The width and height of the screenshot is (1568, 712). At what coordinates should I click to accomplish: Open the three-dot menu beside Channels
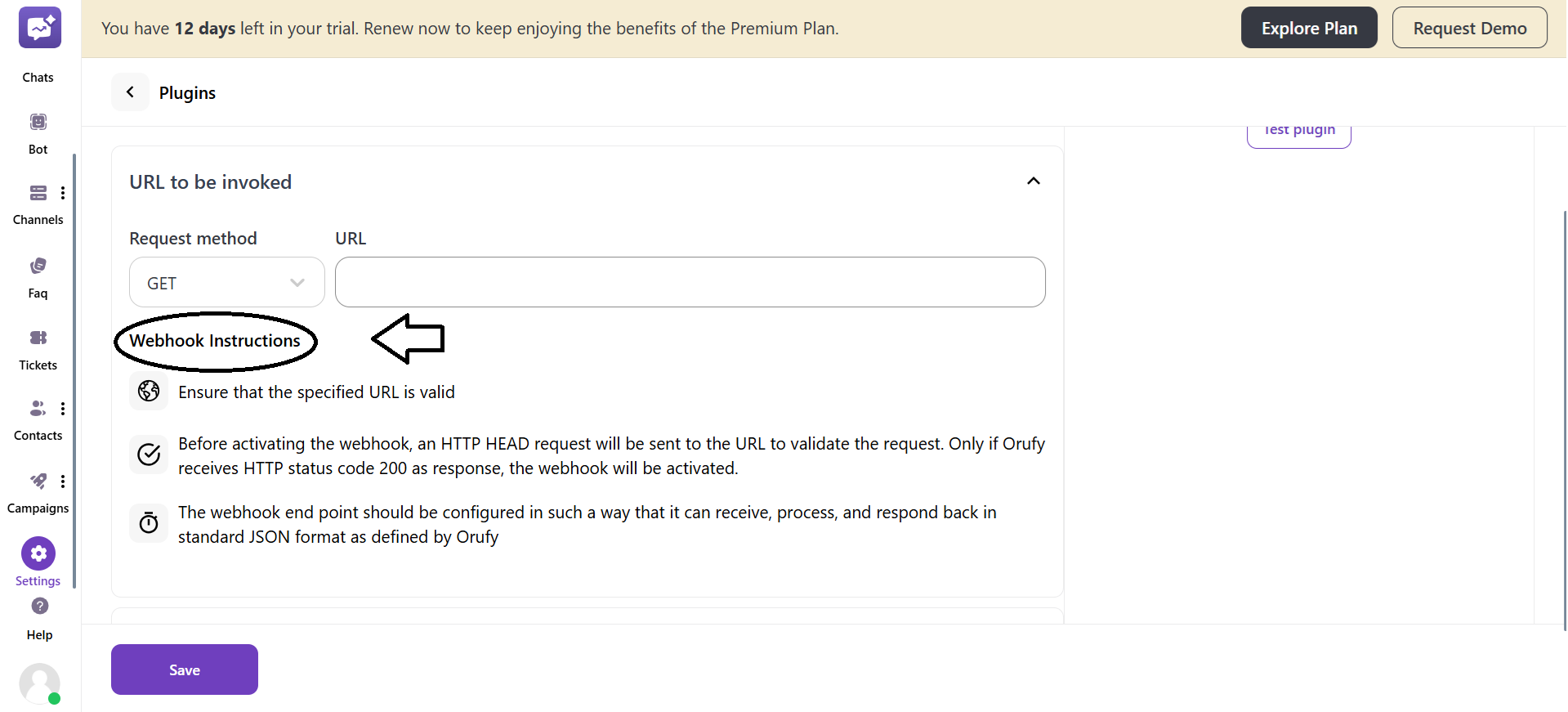tap(63, 192)
